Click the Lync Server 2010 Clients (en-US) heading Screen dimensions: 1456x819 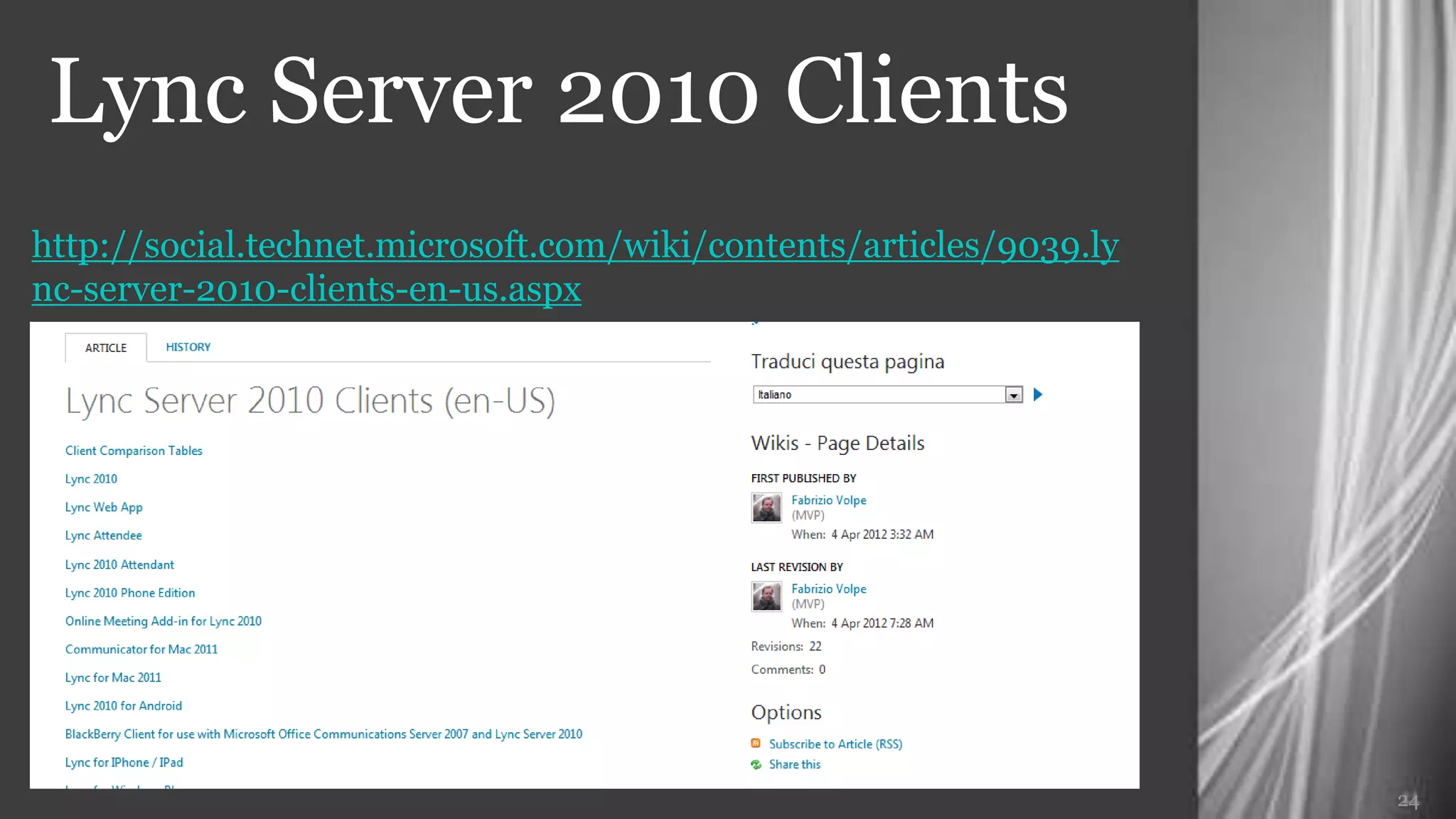[x=311, y=402]
